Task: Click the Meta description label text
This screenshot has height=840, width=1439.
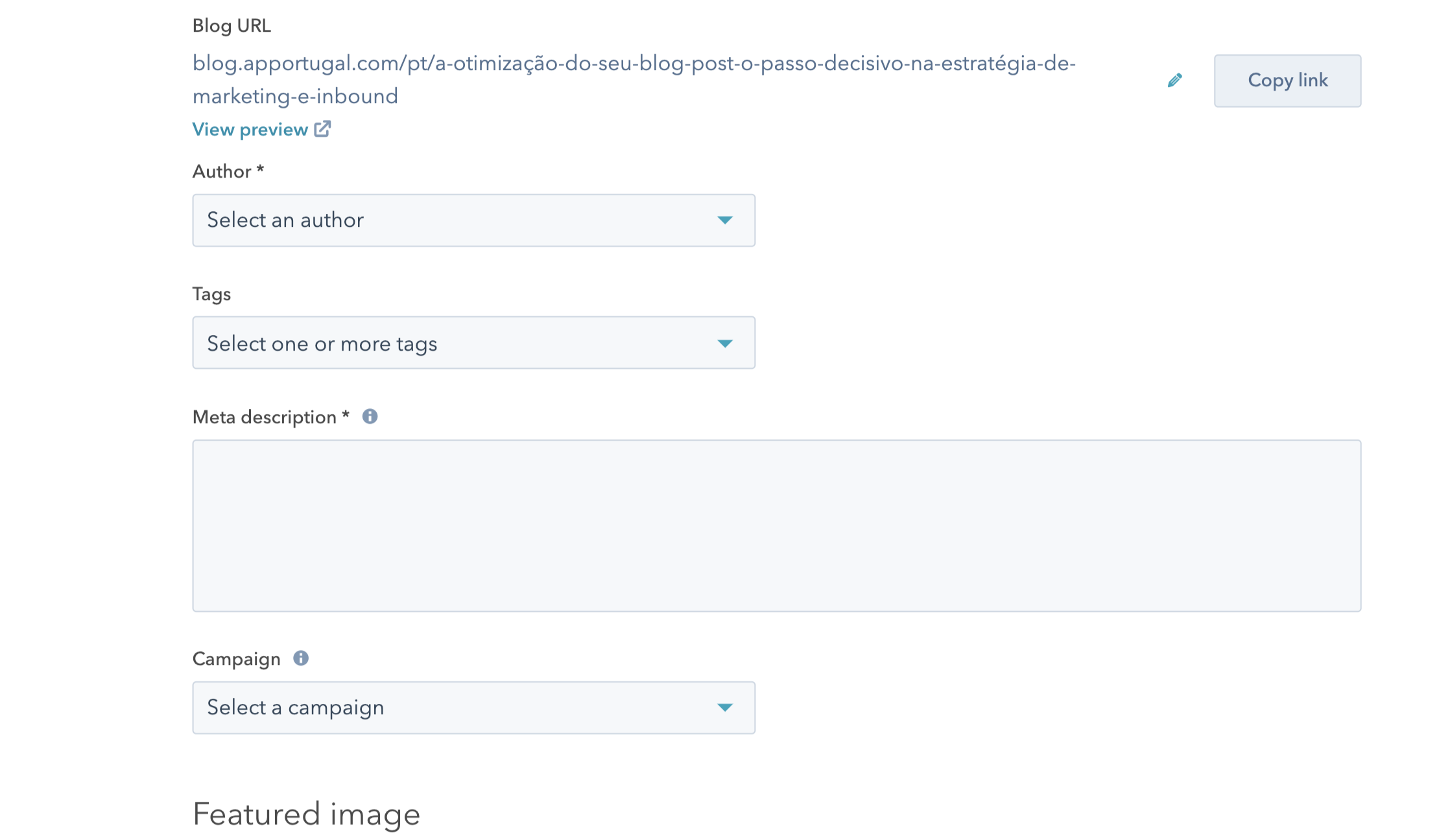Action: 265,417
